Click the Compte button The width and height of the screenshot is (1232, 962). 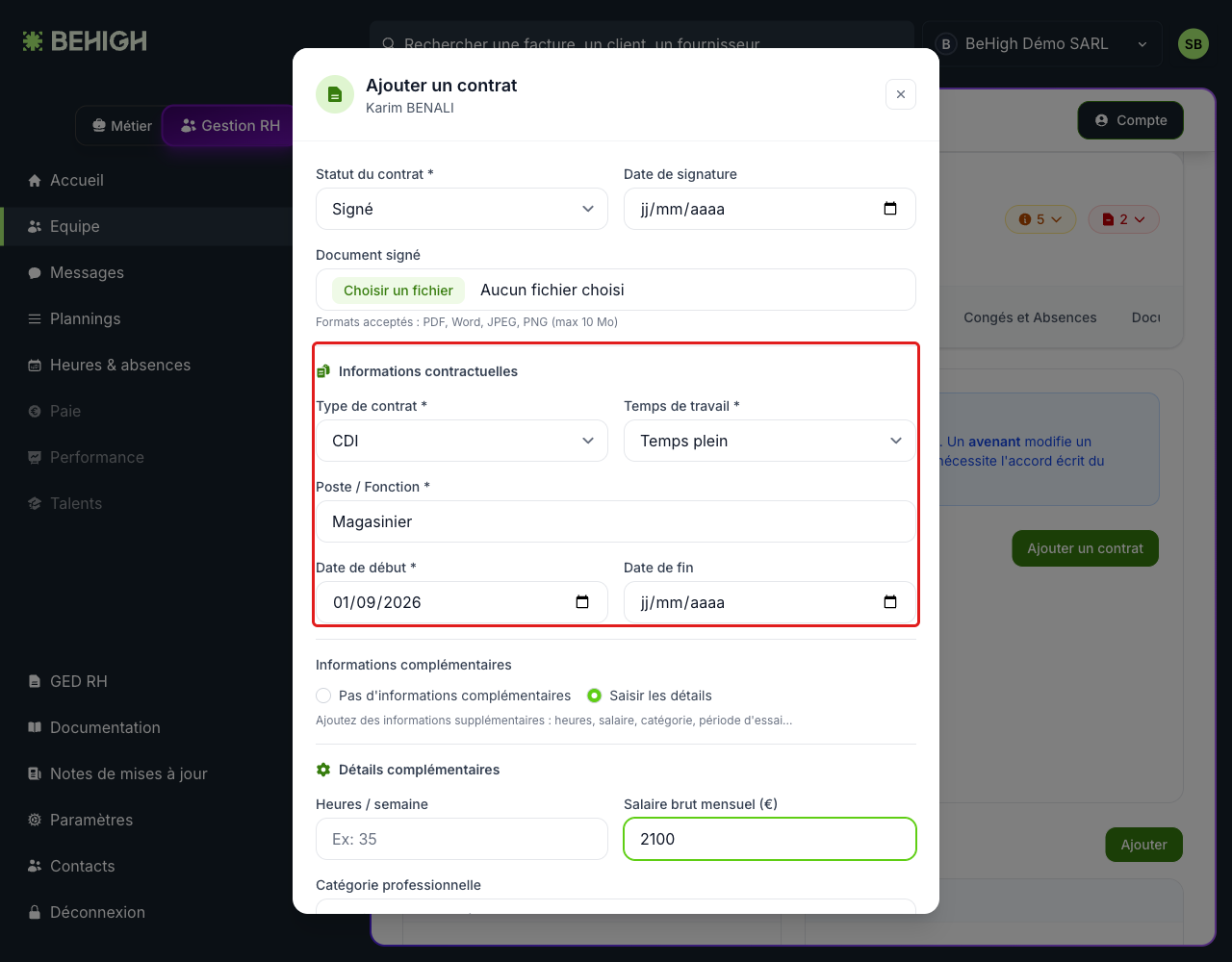[1130, 120]
